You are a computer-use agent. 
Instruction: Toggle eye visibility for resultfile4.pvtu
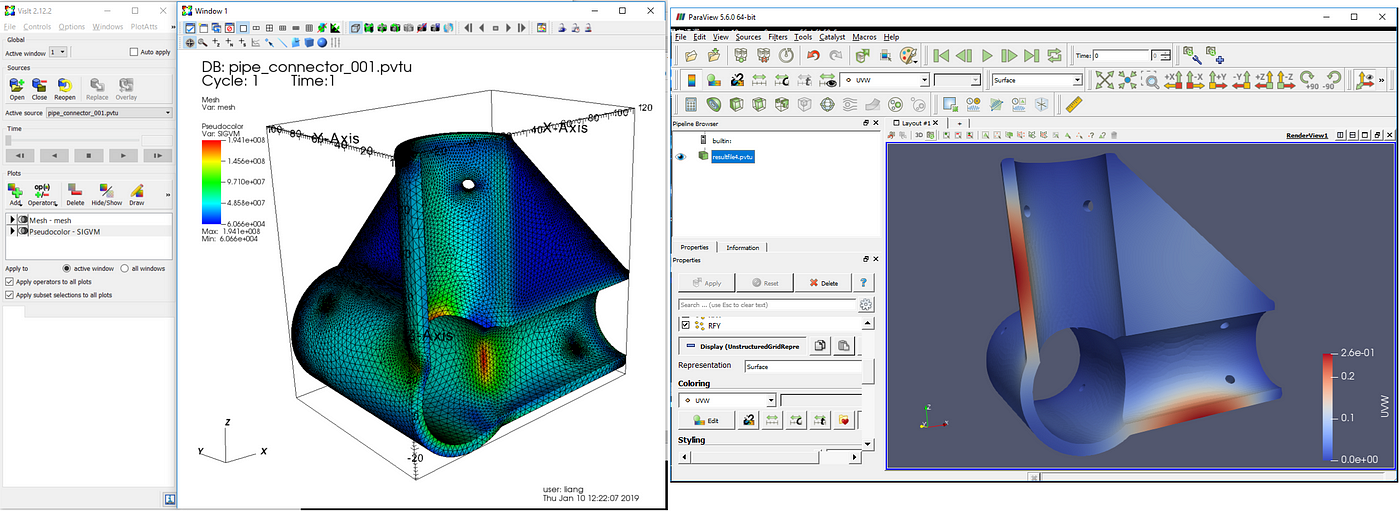tap(681, 156)
